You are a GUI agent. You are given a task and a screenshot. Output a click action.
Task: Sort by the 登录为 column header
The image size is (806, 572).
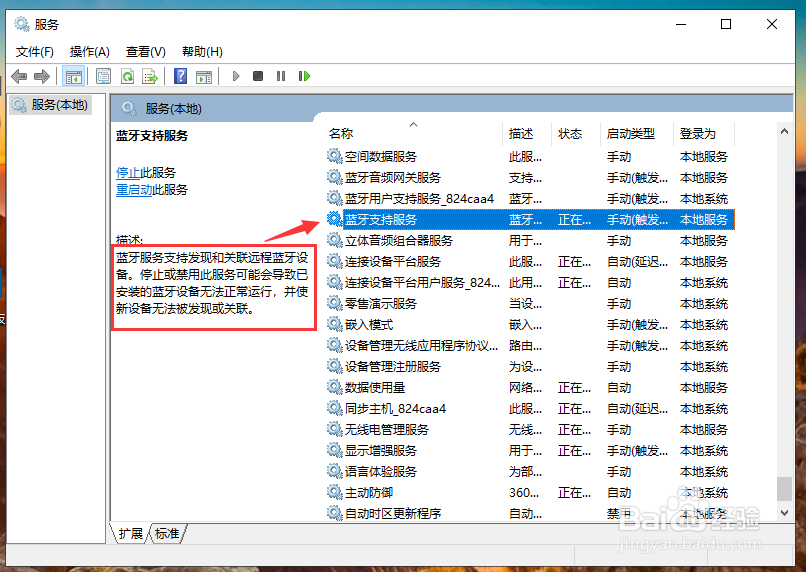pos(704,134)
